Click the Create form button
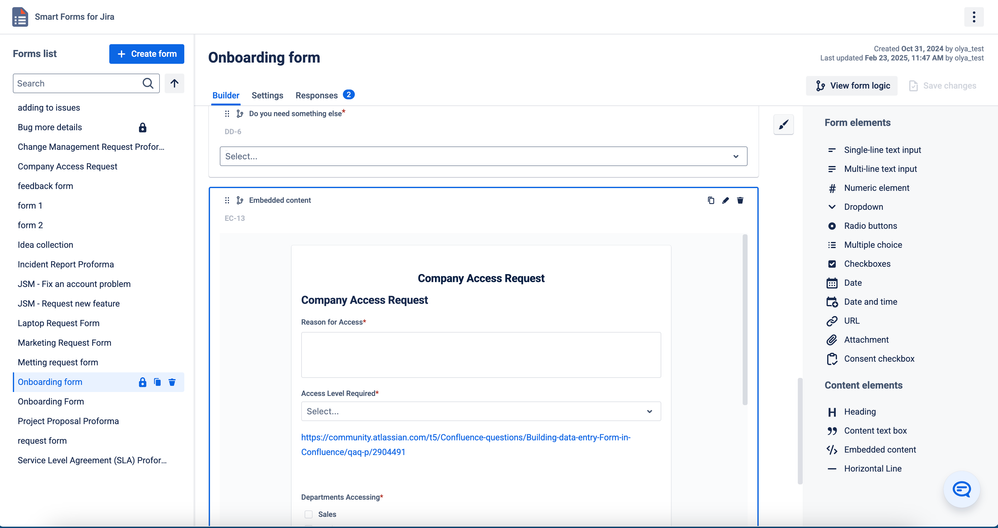The image size is (998, 528). (x=147, y=54)
